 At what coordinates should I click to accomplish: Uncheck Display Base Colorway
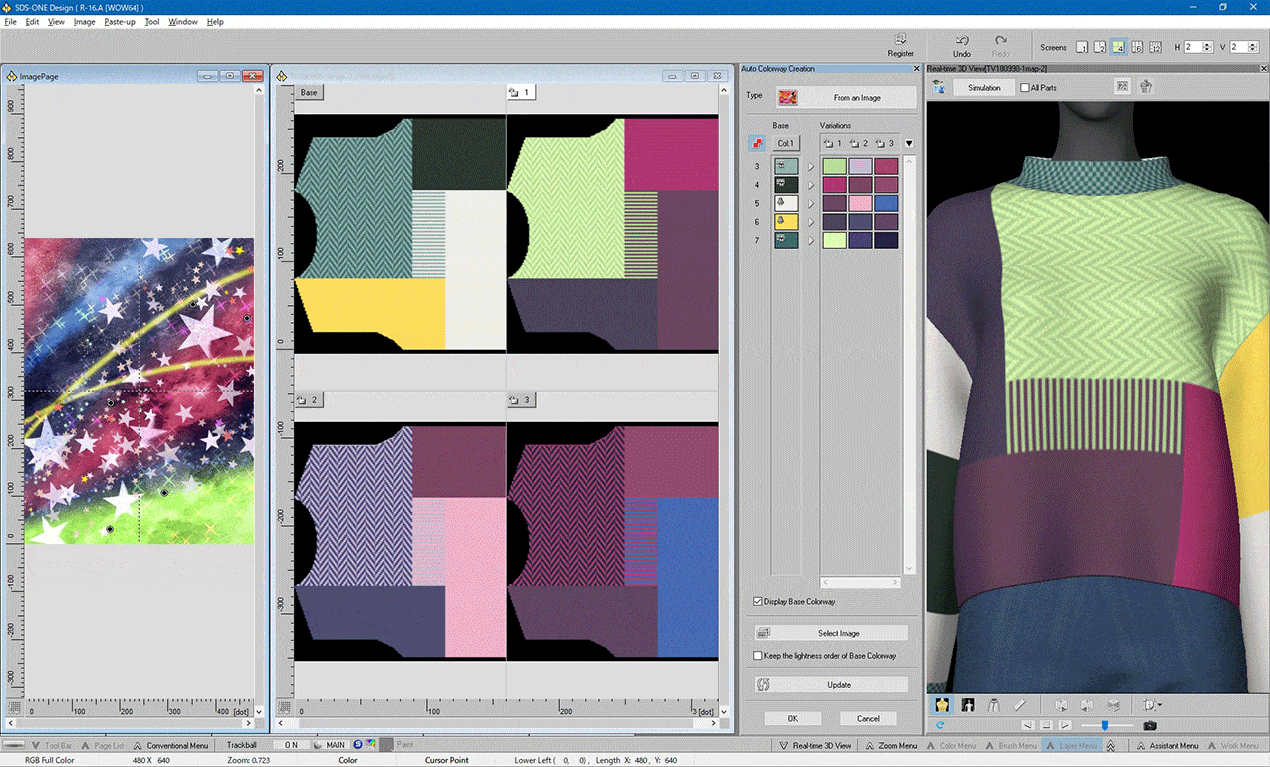[x=757, y=601]
